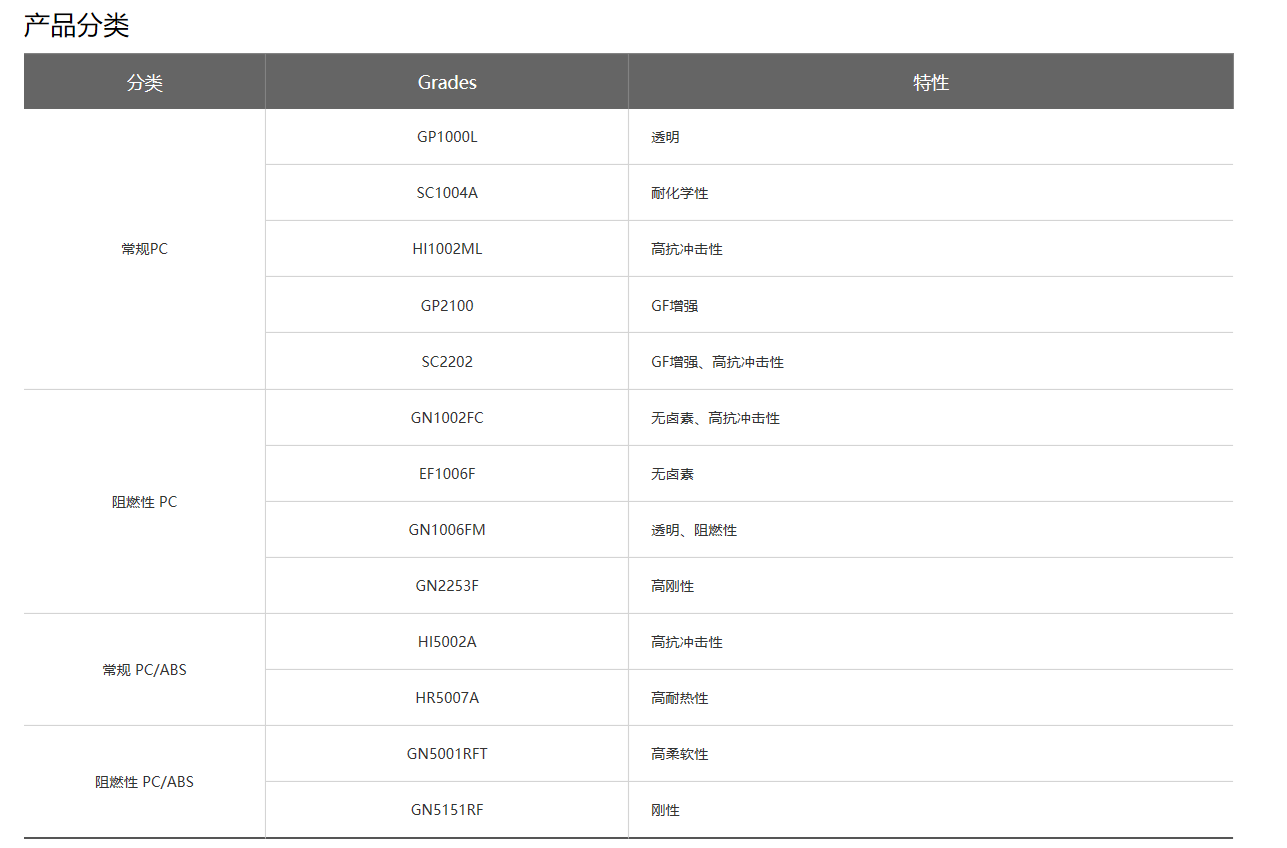
Task: Click the GN5151RF grade cell
Action: pos(447,810)
